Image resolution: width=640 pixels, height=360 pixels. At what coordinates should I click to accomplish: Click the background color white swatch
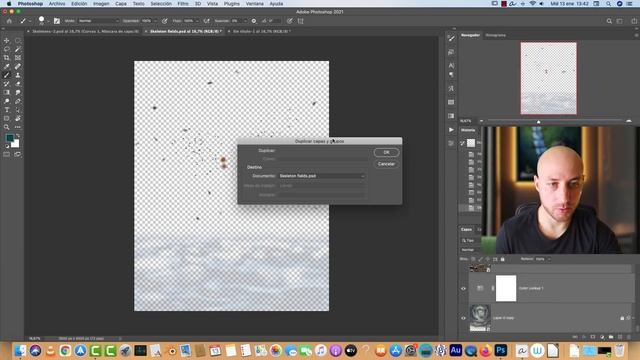coord(16,144)
